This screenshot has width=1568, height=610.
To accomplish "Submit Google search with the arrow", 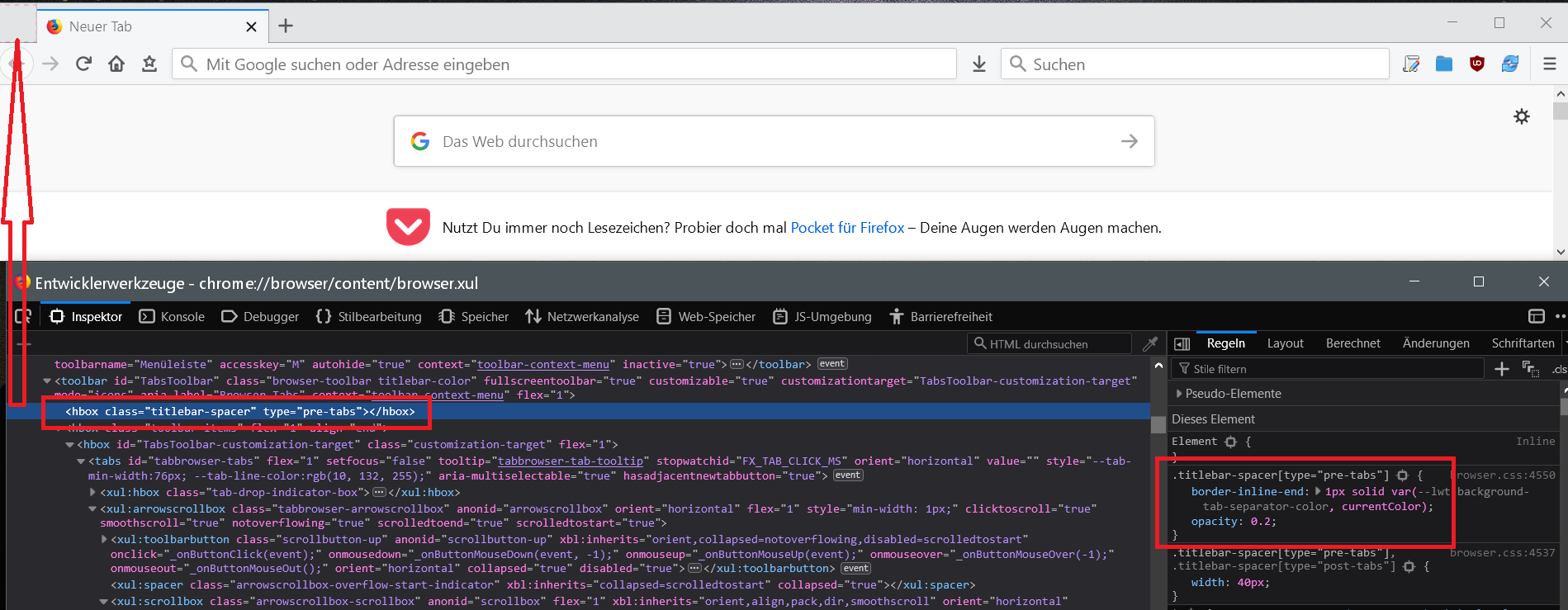I will tap(1130, 141).
